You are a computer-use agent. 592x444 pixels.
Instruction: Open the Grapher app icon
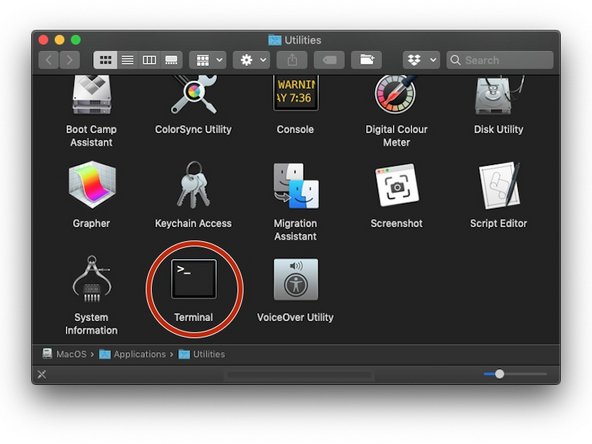92,185
